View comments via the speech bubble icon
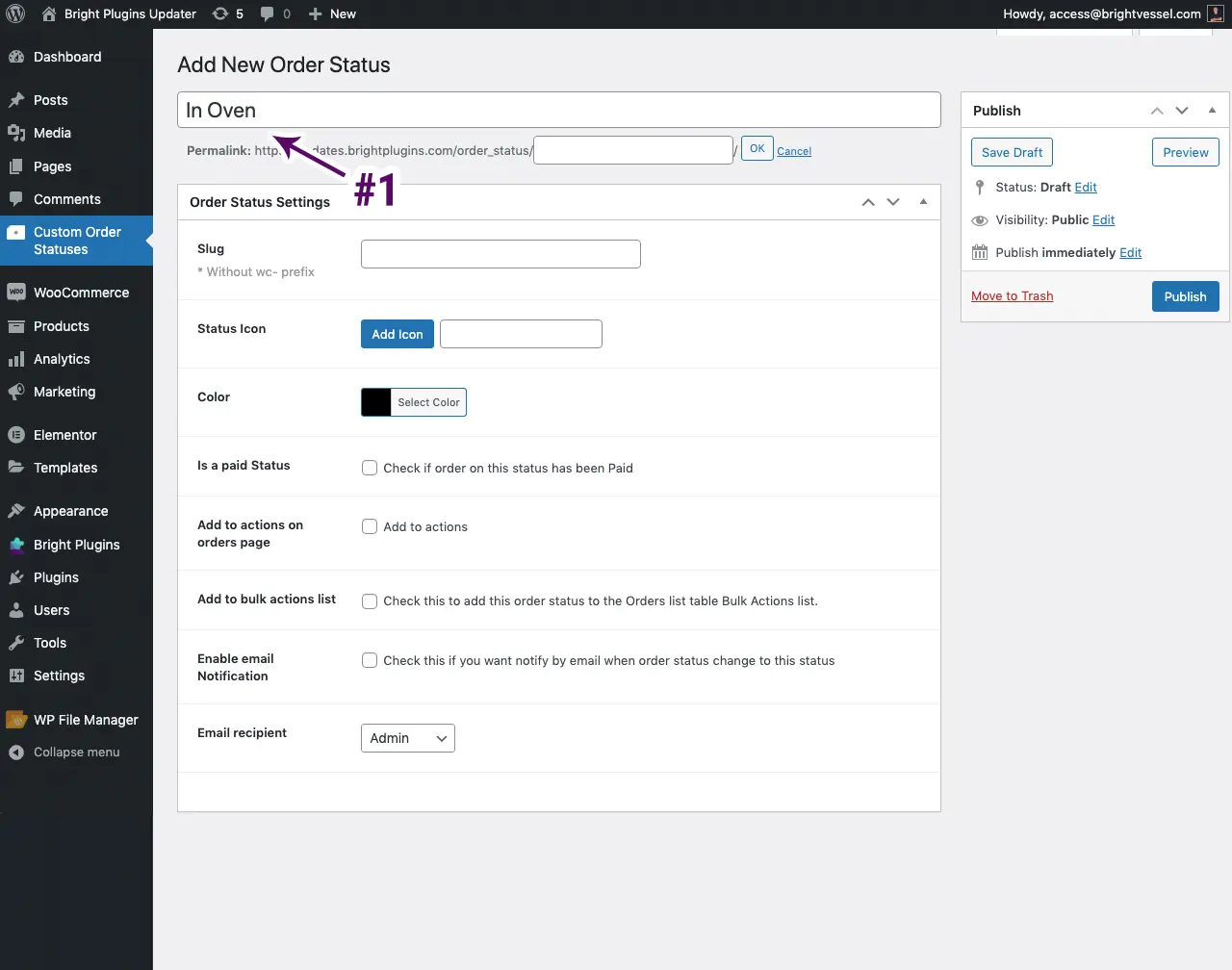Image resolution: width=1232 pixels, height=970 pixels. 268,13
